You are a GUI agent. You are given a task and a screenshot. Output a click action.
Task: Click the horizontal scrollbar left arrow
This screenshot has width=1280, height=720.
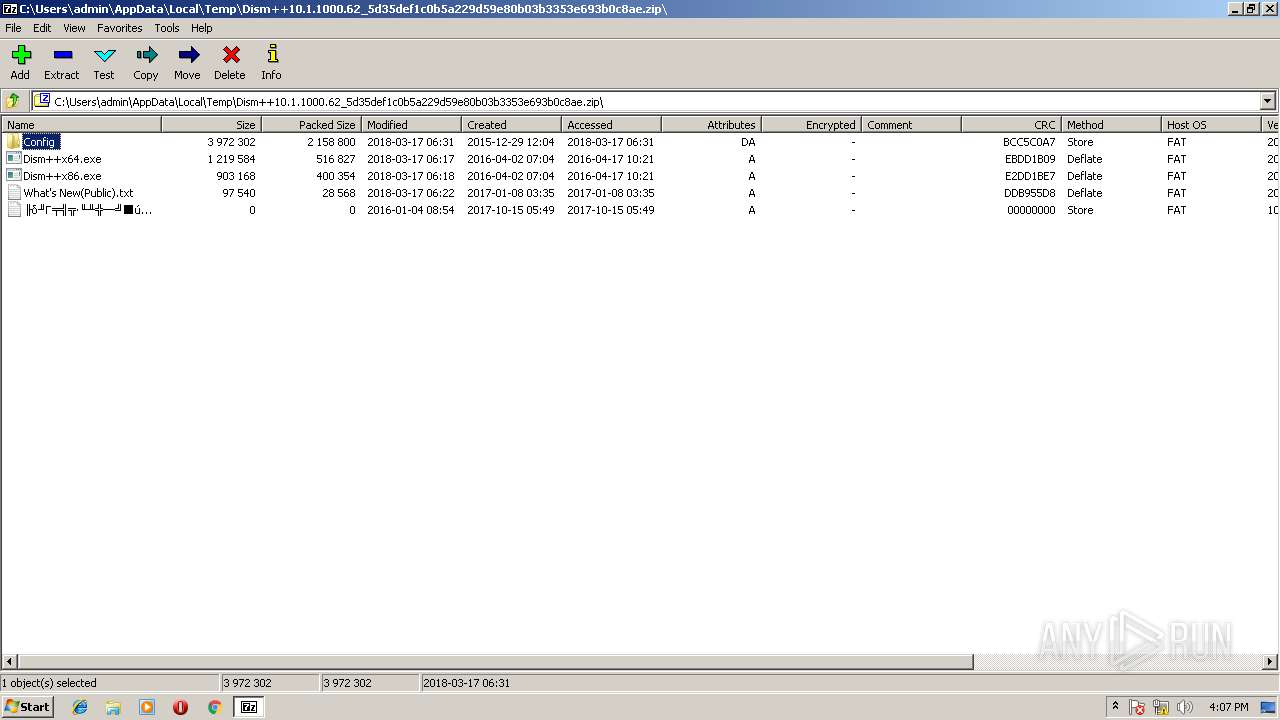(9, 662)
